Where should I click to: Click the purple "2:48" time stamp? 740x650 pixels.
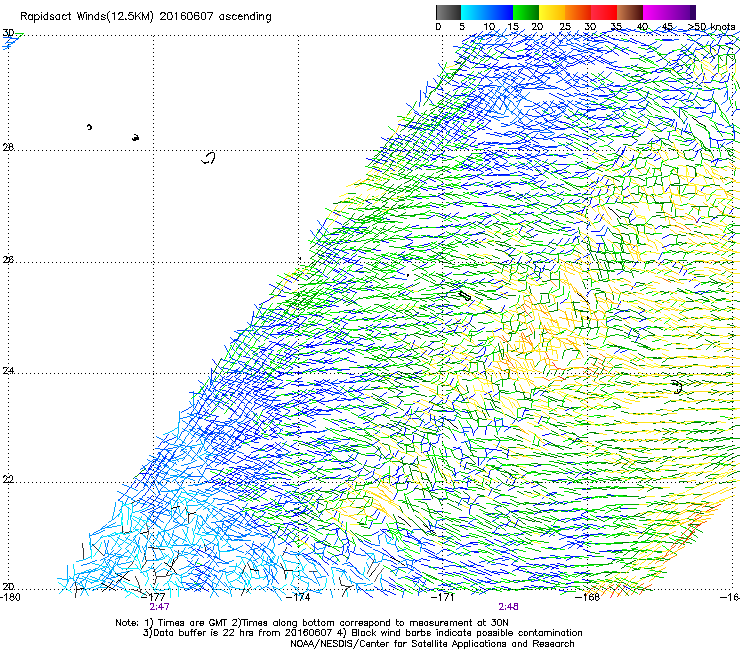(x=508, y=607)
